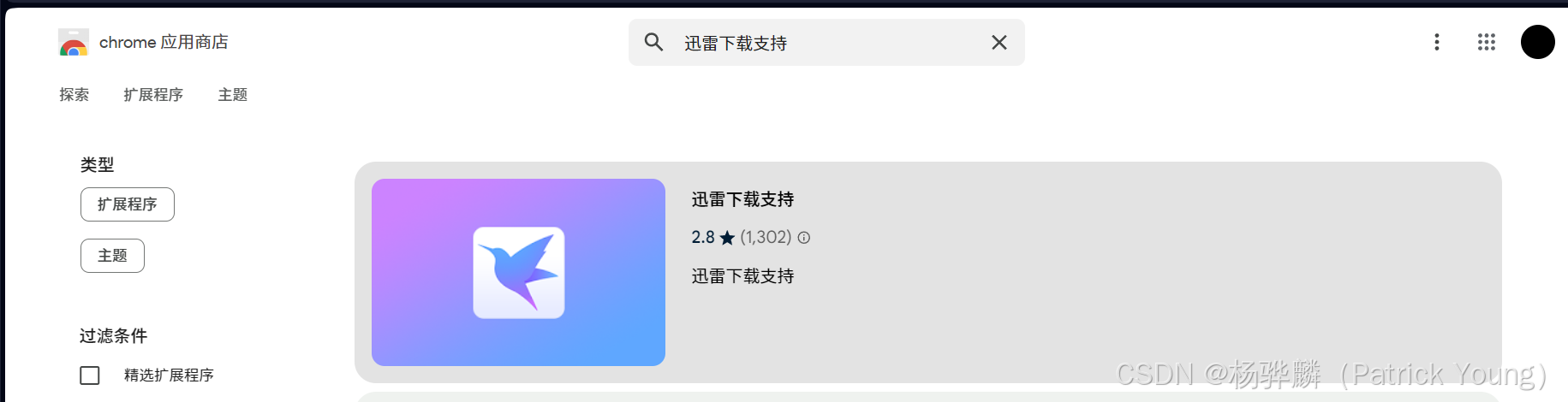Image resolution: width=1568 pixels, height=402 pixels.
Task: Switch to the 探索 tab
Action: (x=74, y=95)
